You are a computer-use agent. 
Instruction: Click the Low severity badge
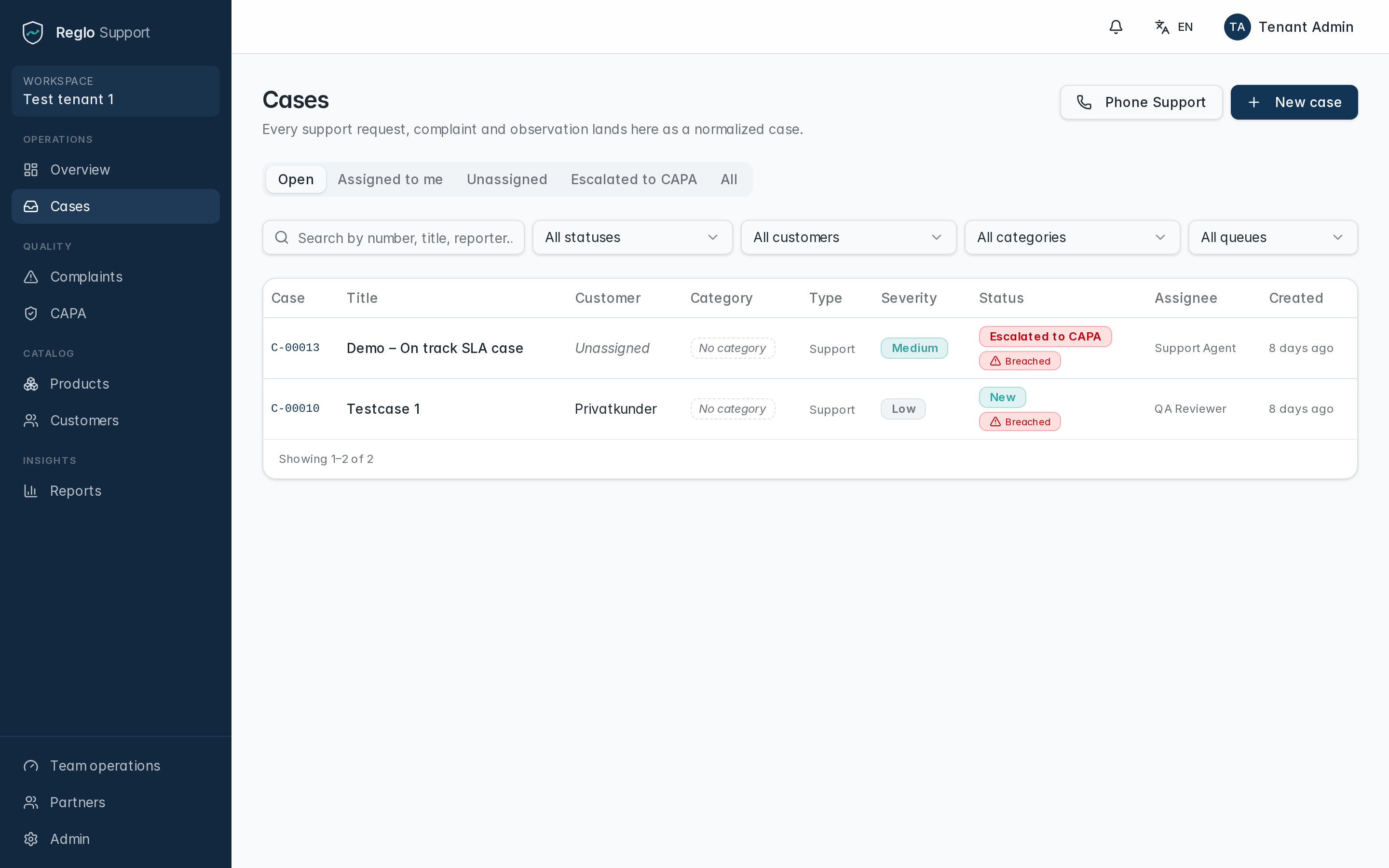pos(903,409)
